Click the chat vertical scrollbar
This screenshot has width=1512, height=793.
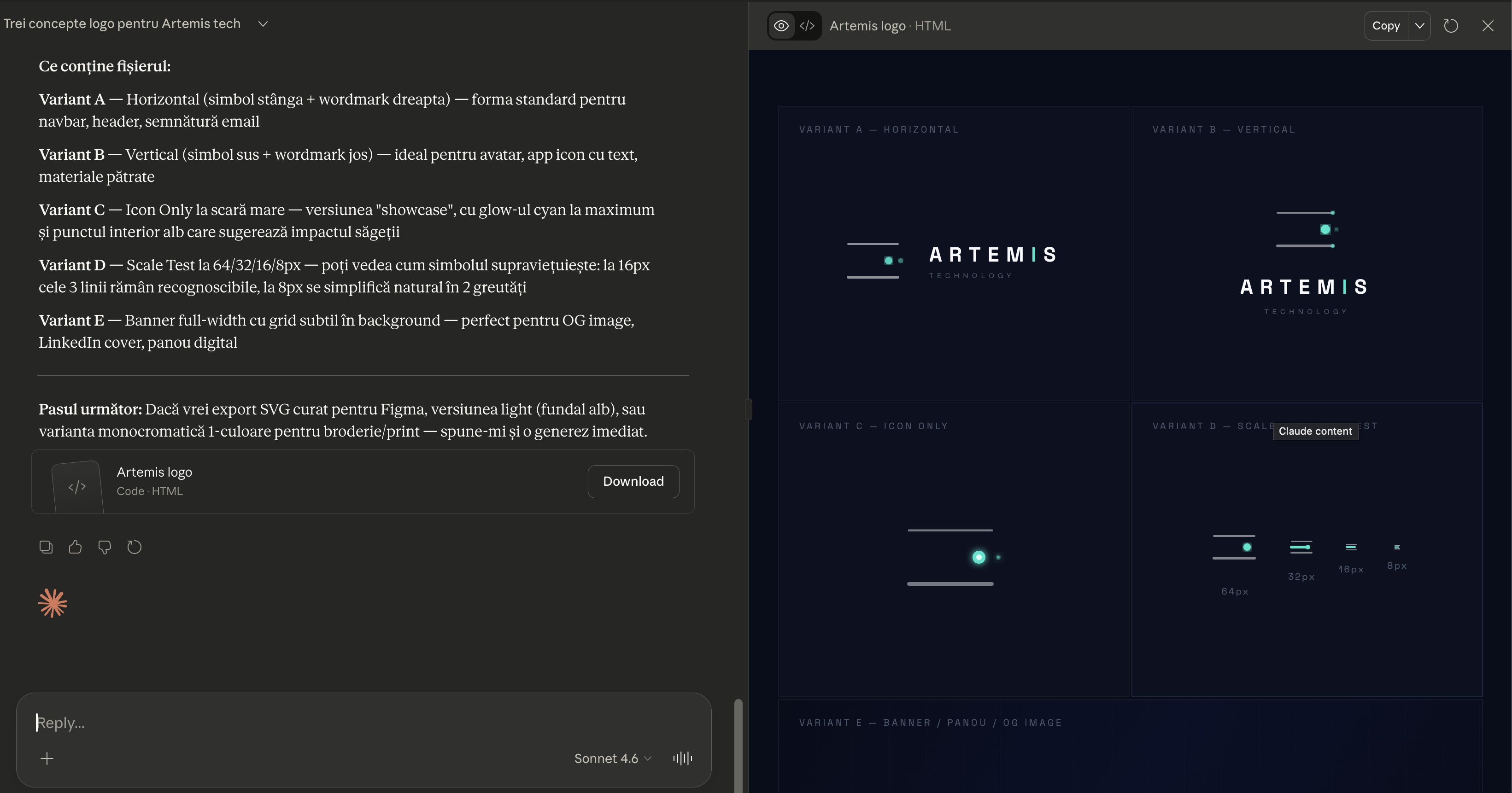point(738,745)
